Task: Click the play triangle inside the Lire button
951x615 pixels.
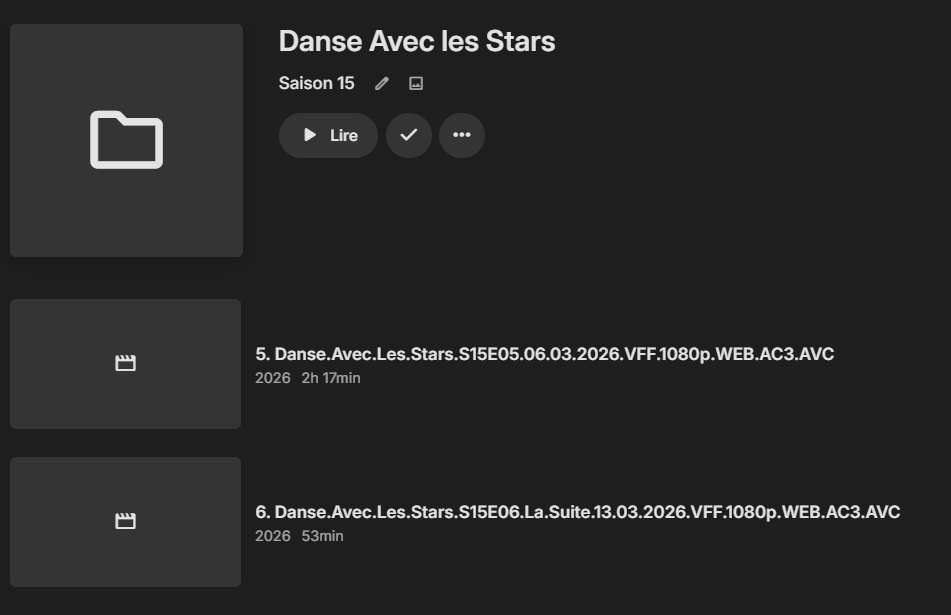Action: pos(310,135)
